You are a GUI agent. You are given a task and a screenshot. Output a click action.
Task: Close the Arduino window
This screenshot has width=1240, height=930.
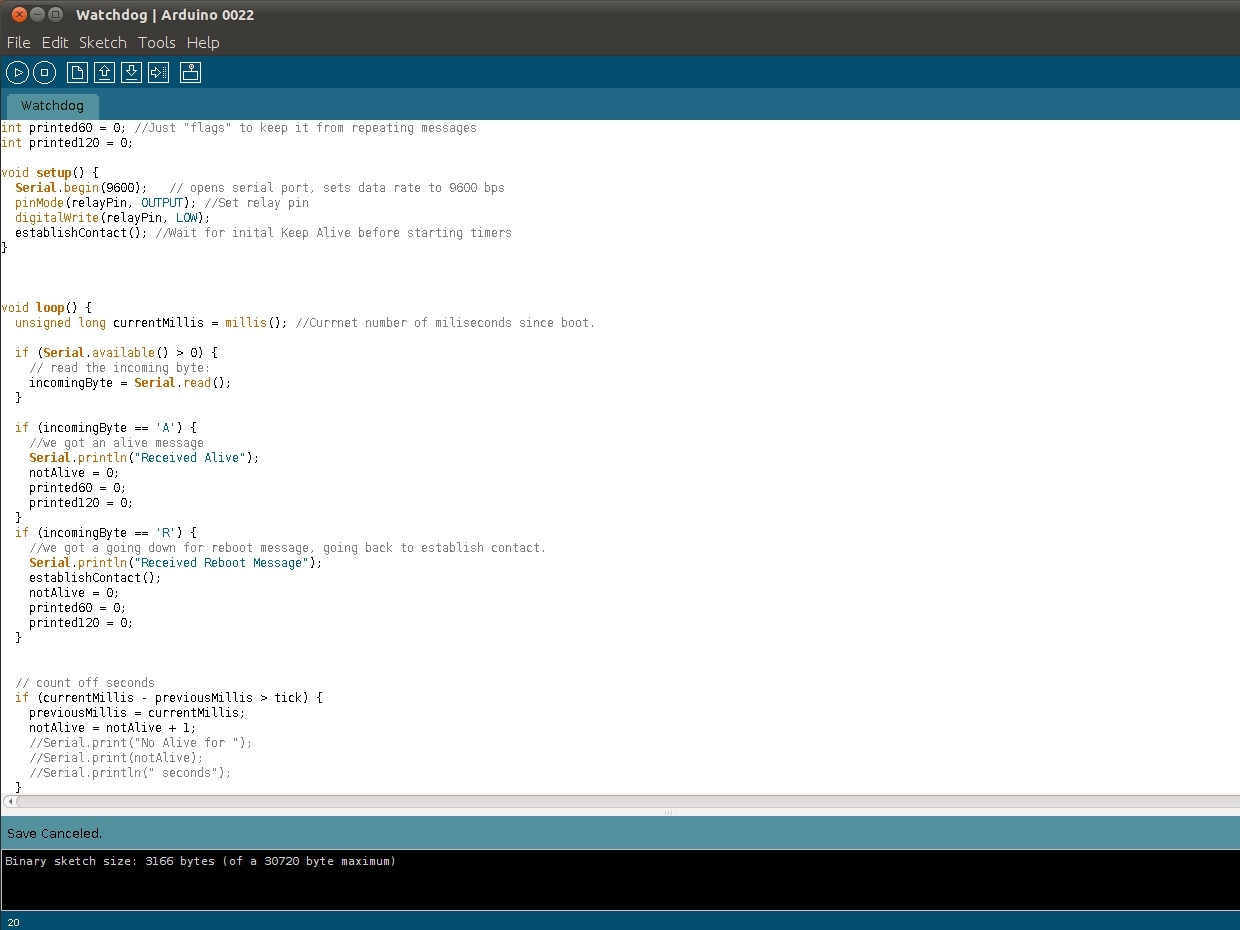tap(19, 15)
